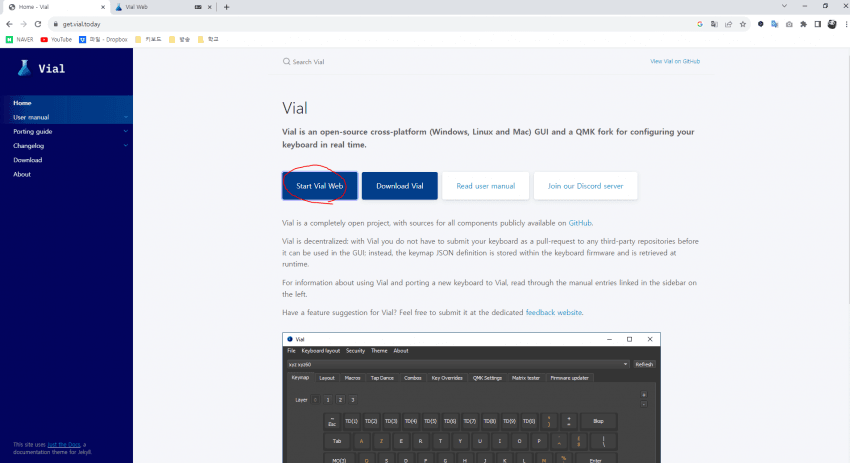Open the YouTube bookmark
This screenshot has width=850, height=463.
coord(56,40)
